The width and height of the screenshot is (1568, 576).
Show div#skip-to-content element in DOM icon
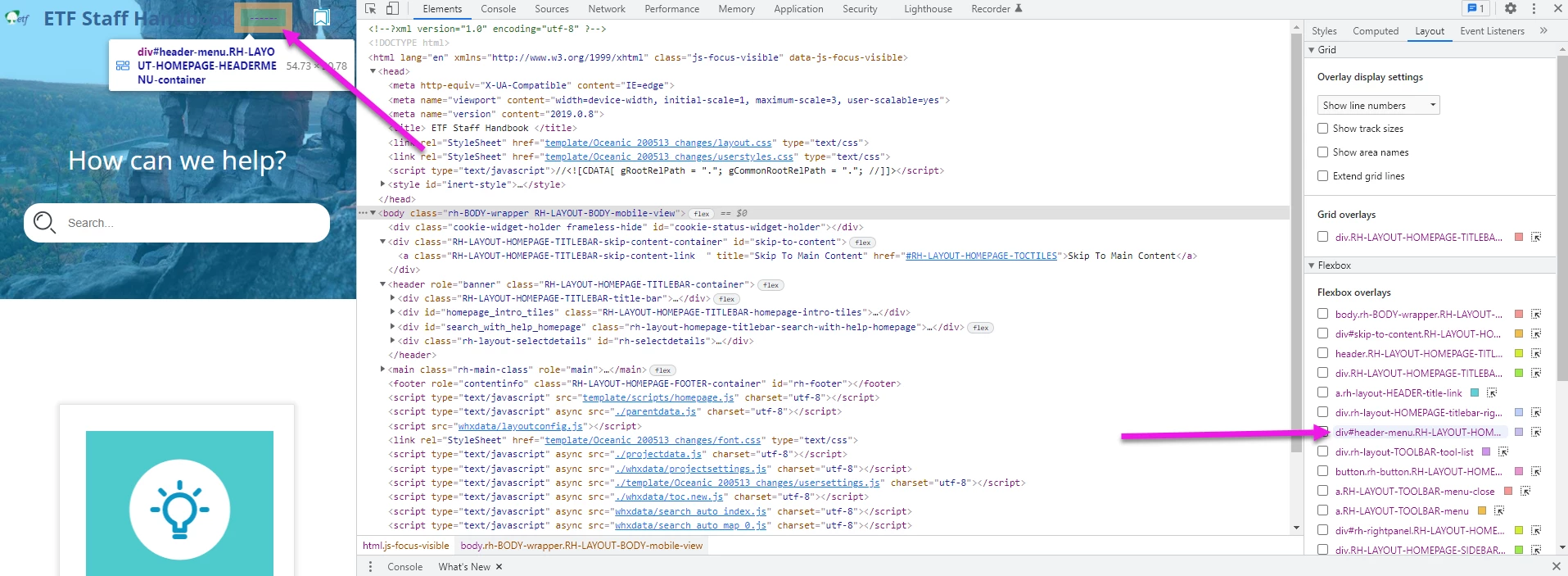1536,333
